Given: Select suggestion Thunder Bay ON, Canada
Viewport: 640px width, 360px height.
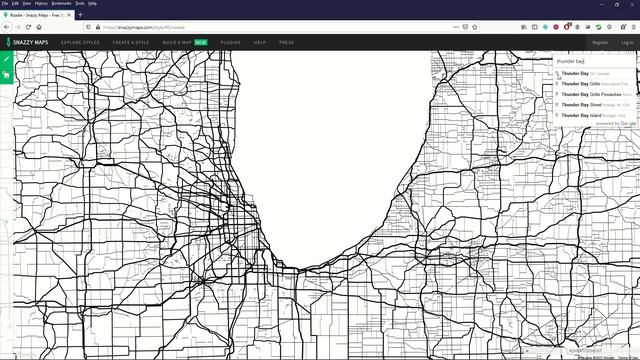Looking at the screenshot, I should pos(594,73).
